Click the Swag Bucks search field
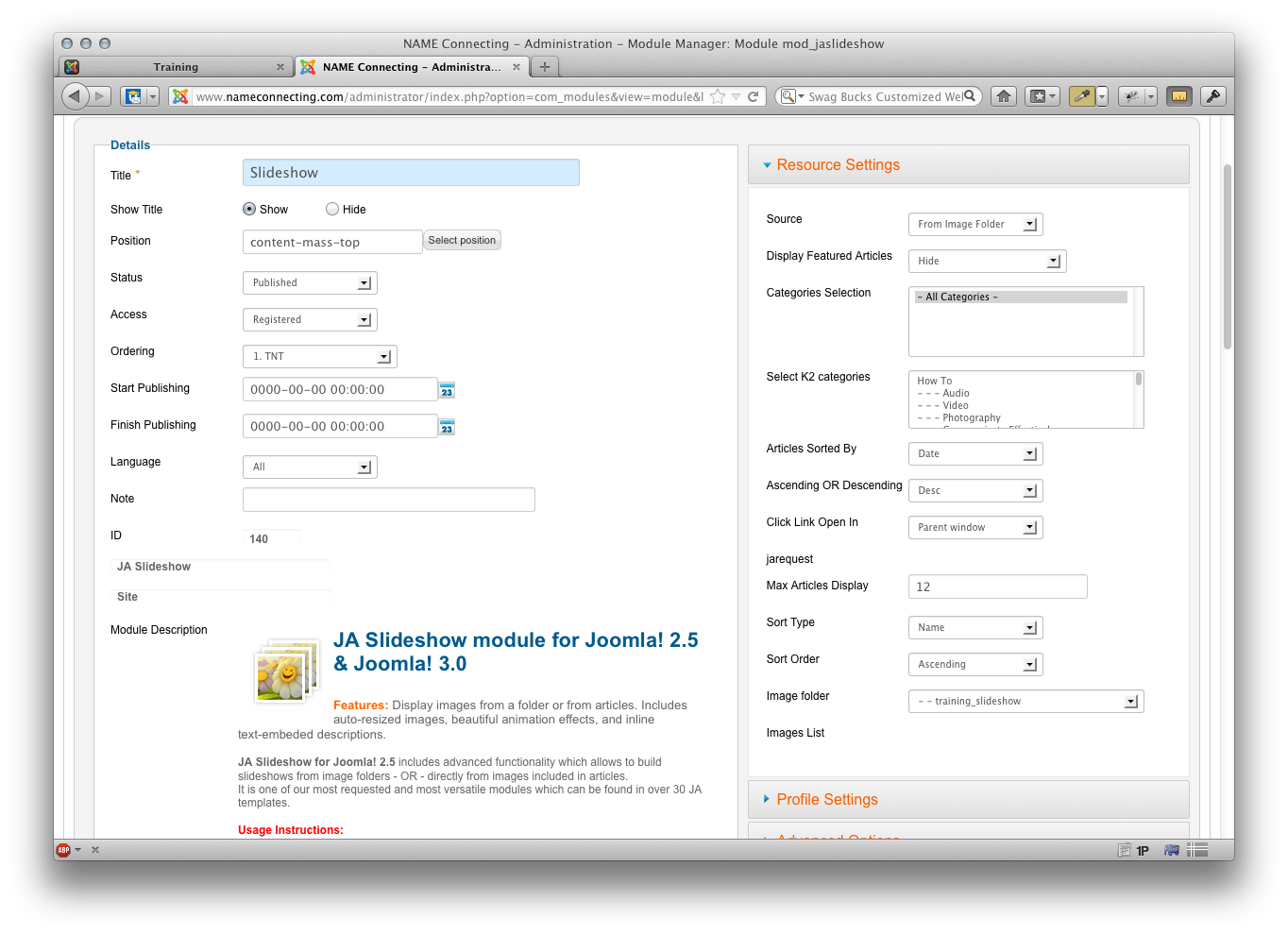 (885, 96)
